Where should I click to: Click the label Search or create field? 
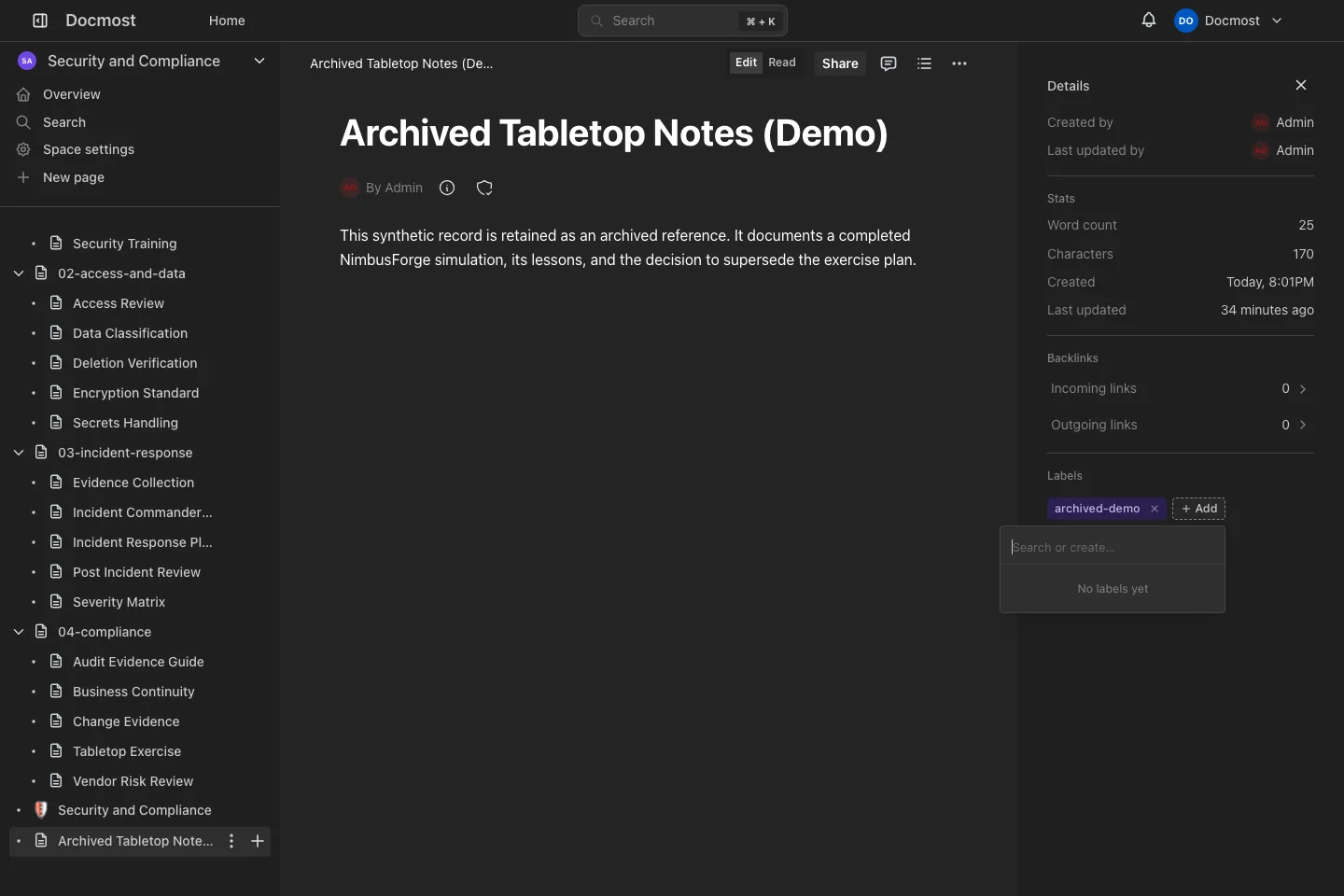[x=1113, y=547]
